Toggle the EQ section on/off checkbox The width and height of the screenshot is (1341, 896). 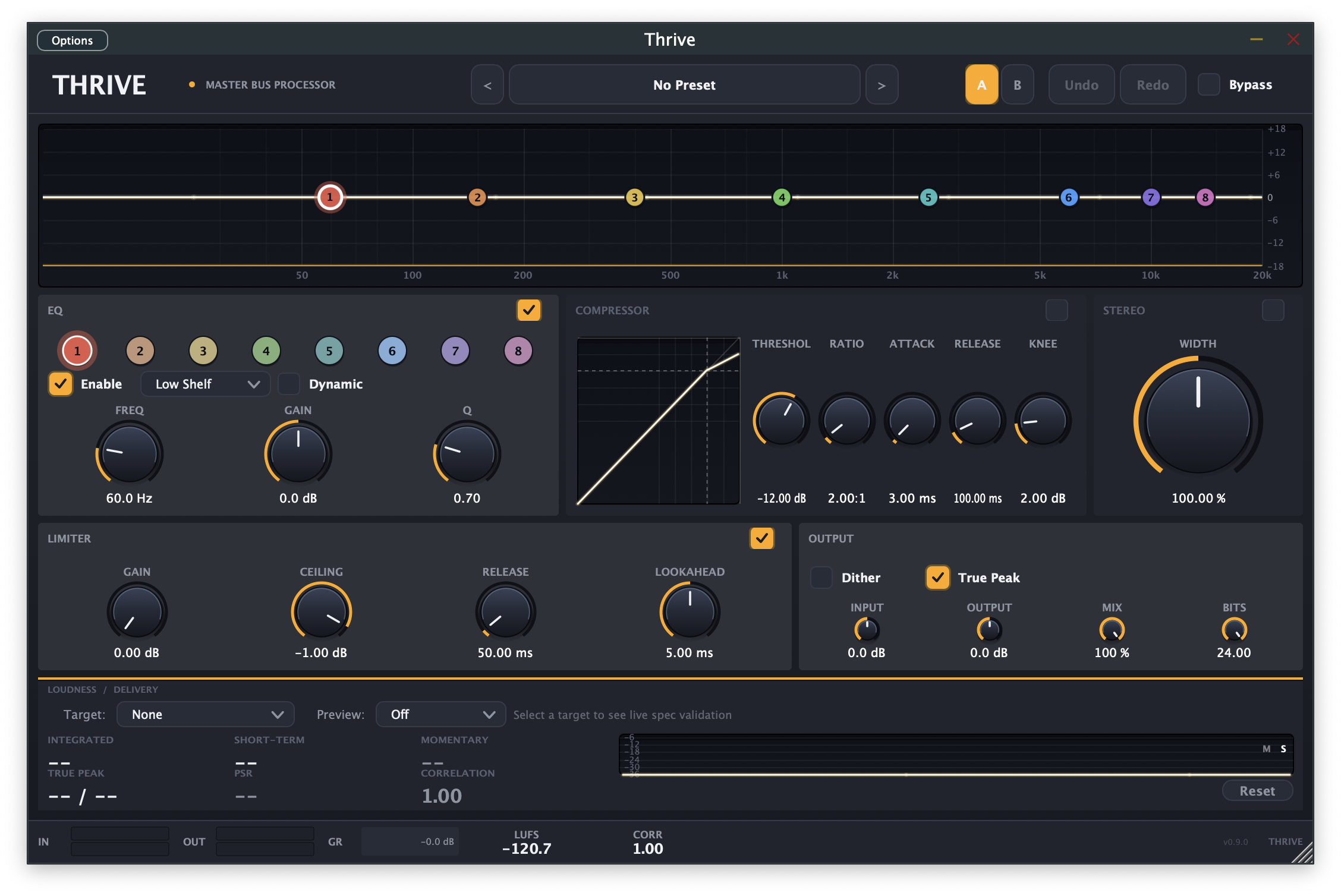528,310
